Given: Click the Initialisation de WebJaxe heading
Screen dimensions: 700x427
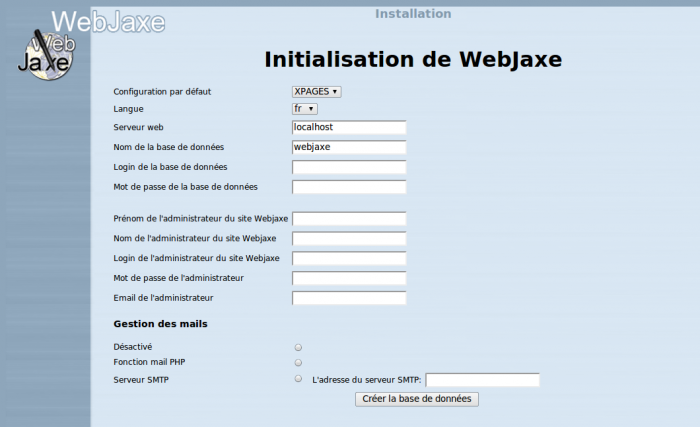Looking at the screenshot, I should pyautogui.click(x=413, y=59).
